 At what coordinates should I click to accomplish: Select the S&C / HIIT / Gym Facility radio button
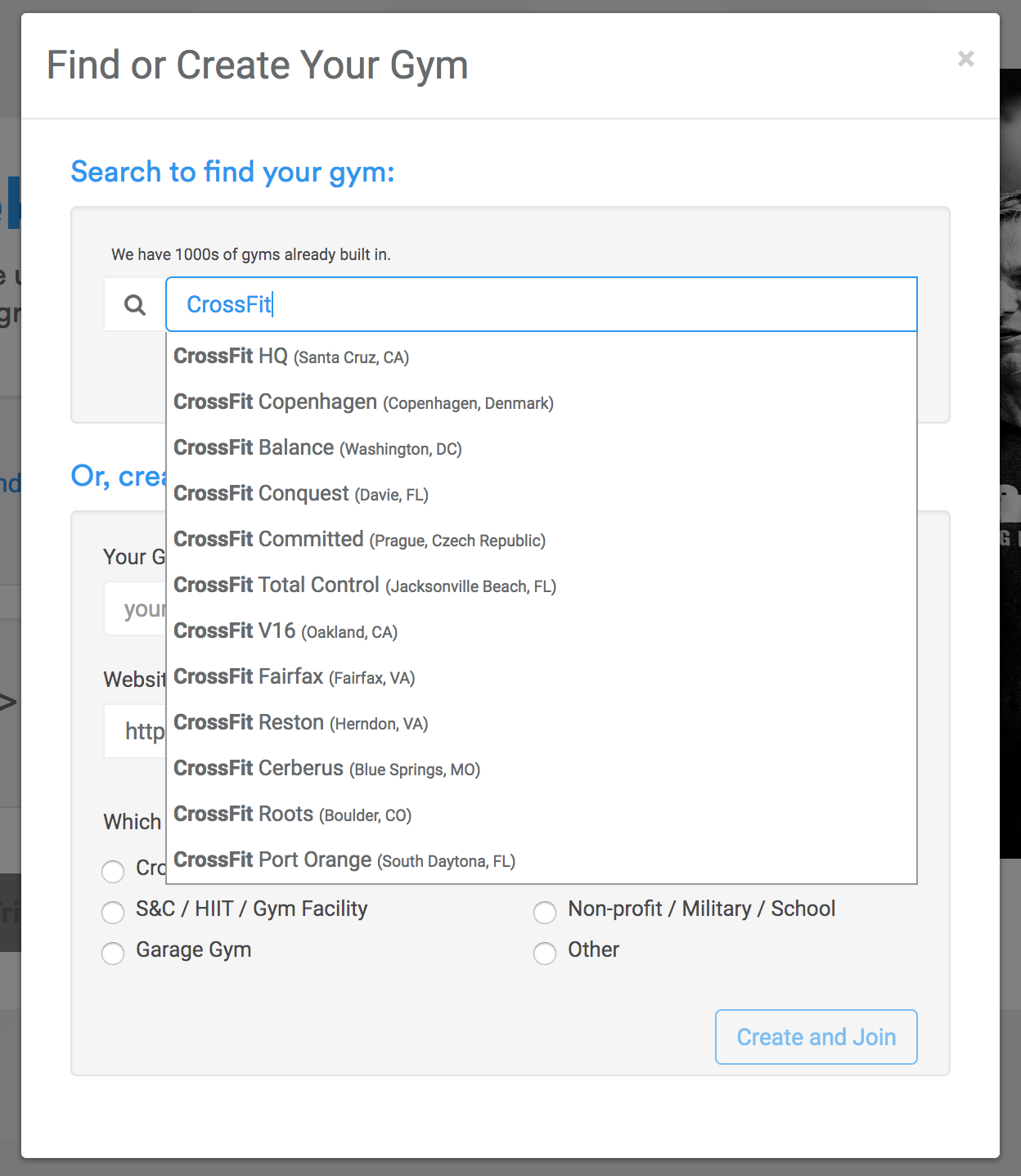[x=113, y=912]
